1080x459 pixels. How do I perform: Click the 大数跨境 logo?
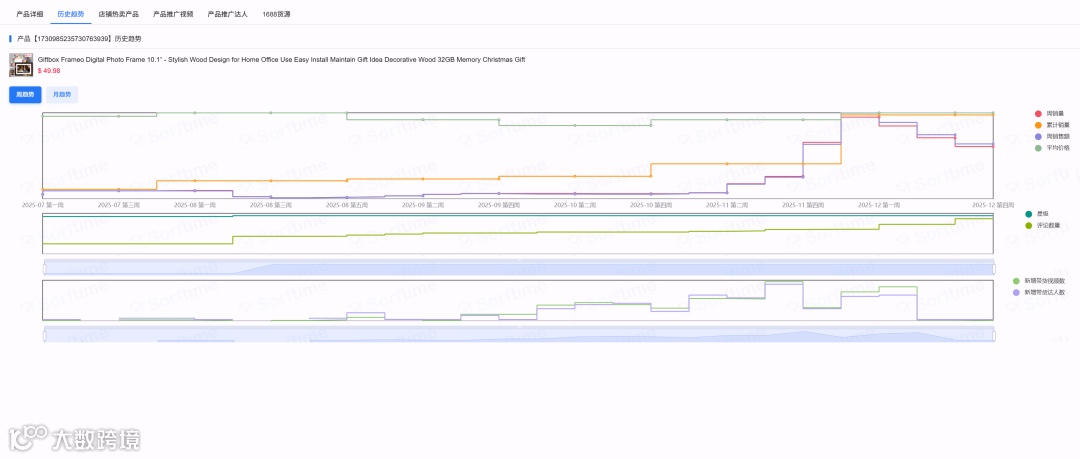click(74, 439)
